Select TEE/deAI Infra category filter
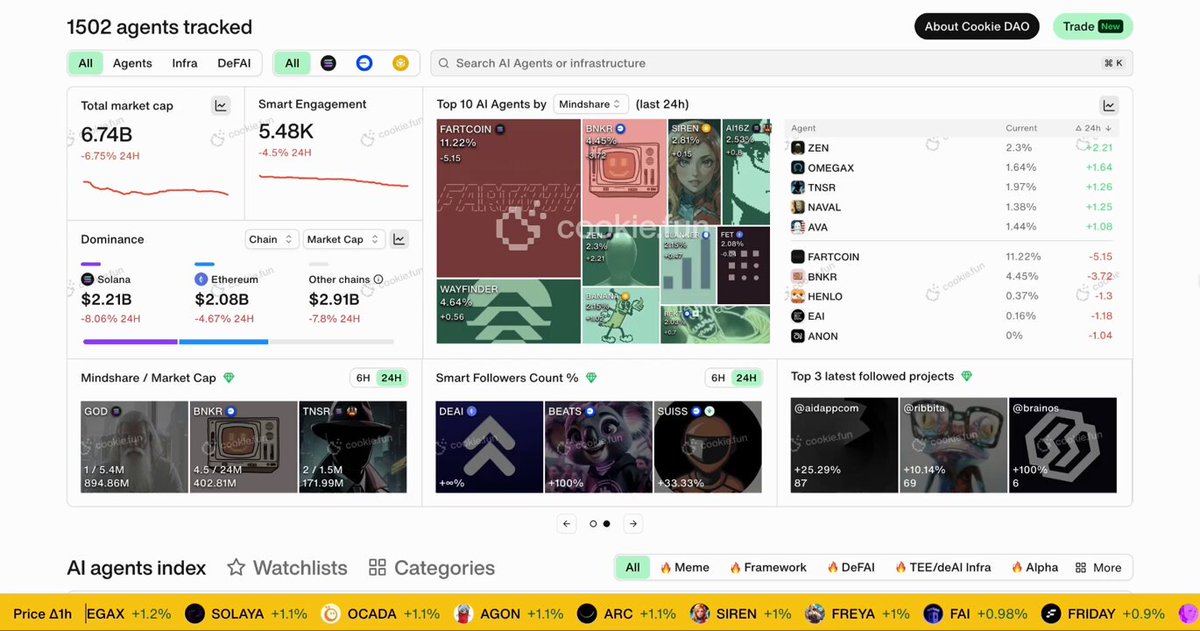This screenshot has width=1200, height=631. click(x=943, y=567)
